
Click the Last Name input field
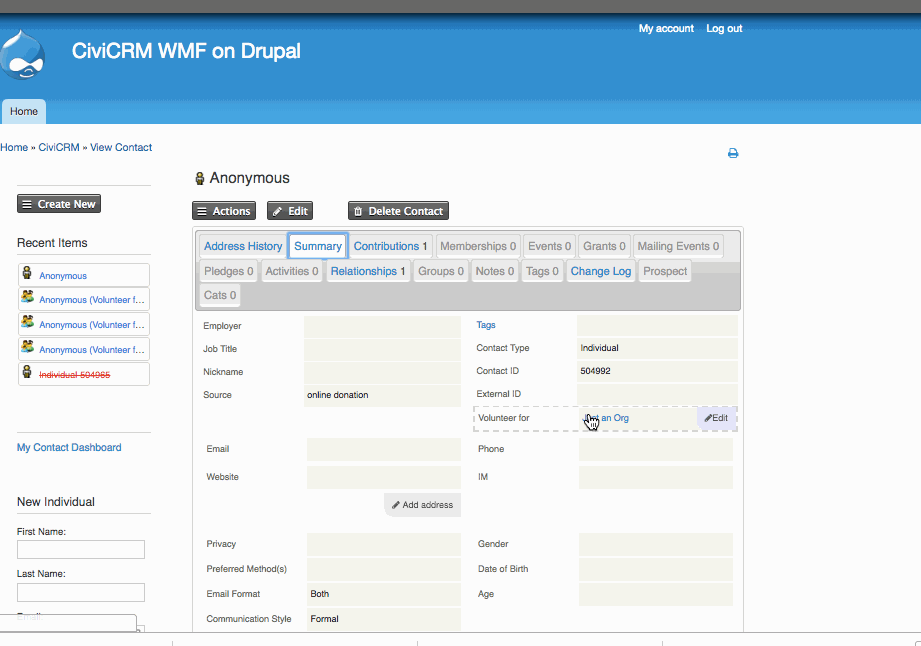[81, 592]
